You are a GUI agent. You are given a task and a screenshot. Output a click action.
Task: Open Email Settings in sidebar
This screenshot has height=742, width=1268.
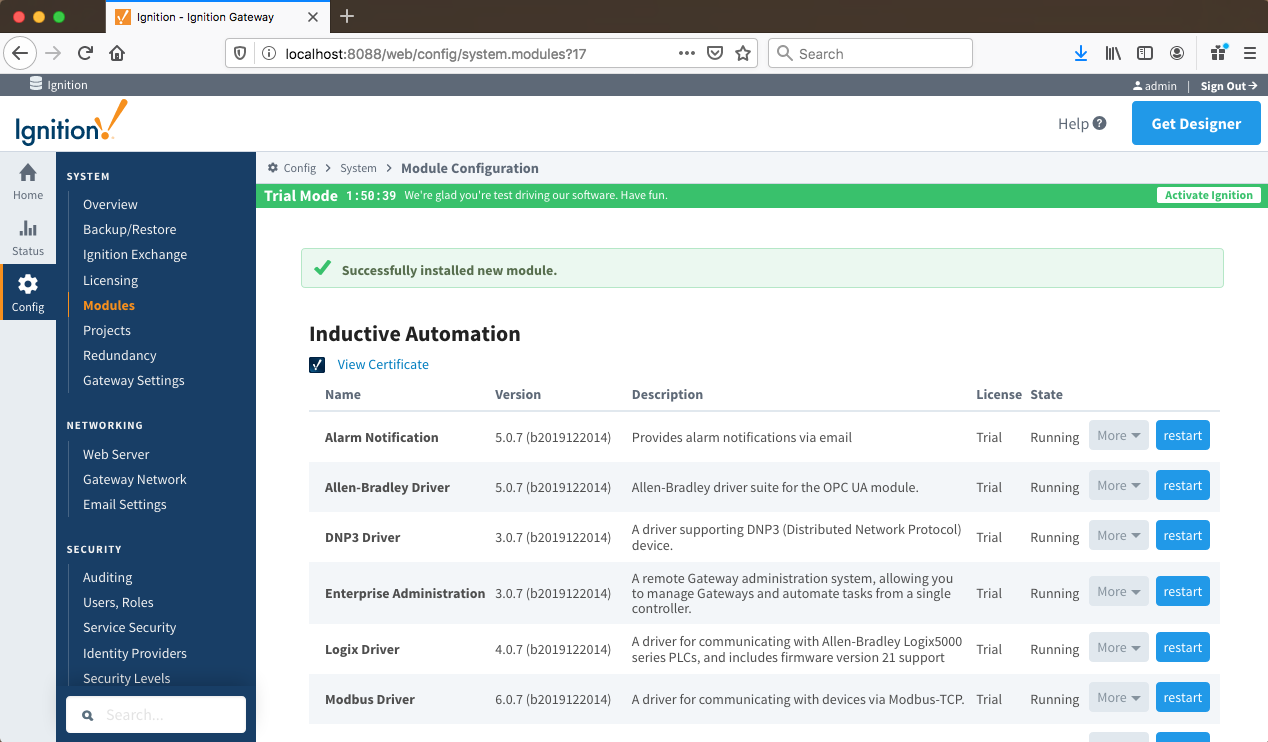coord(125,504)
